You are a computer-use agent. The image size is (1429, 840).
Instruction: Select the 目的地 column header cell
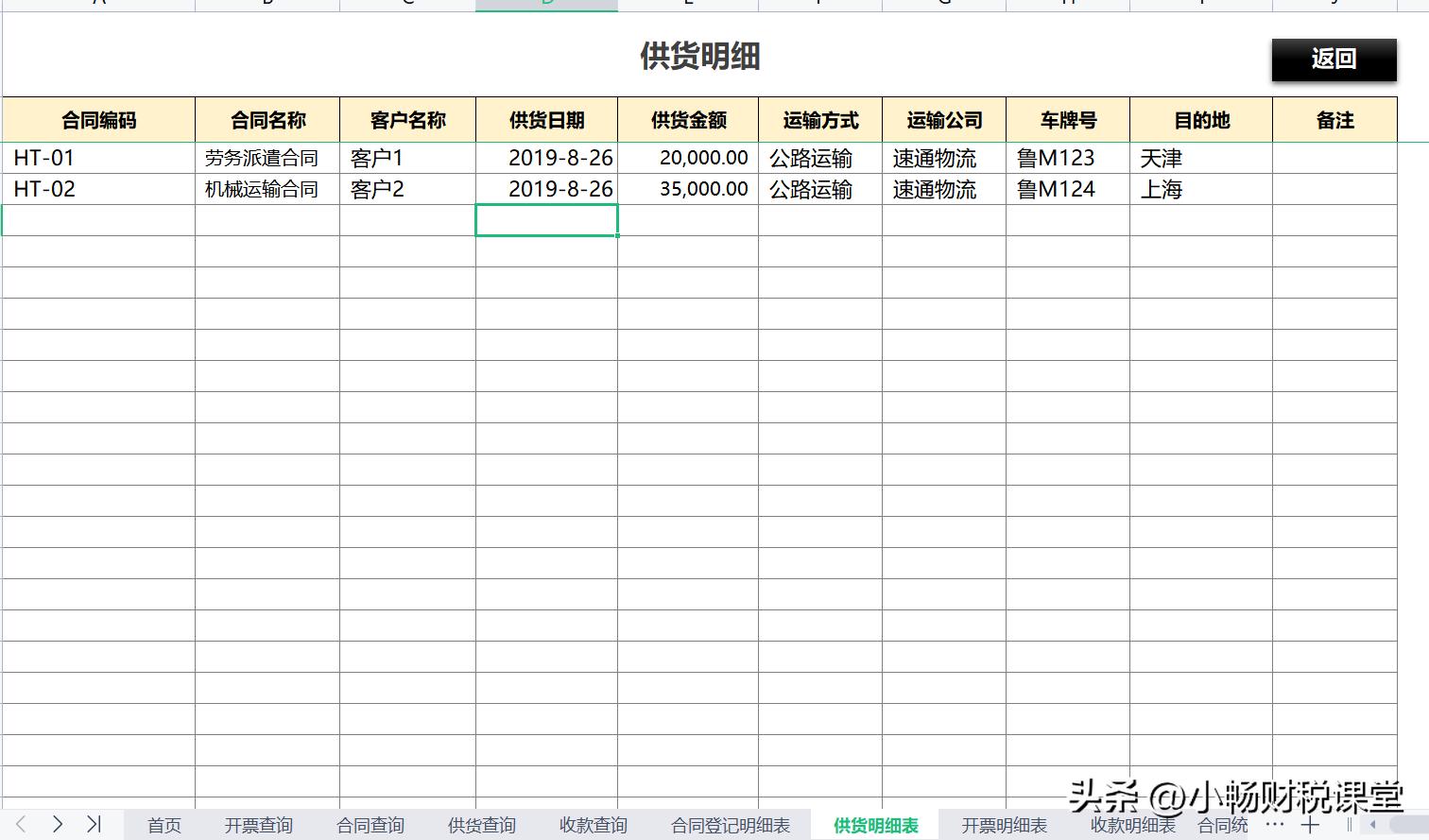click(x=1200, y=120)
